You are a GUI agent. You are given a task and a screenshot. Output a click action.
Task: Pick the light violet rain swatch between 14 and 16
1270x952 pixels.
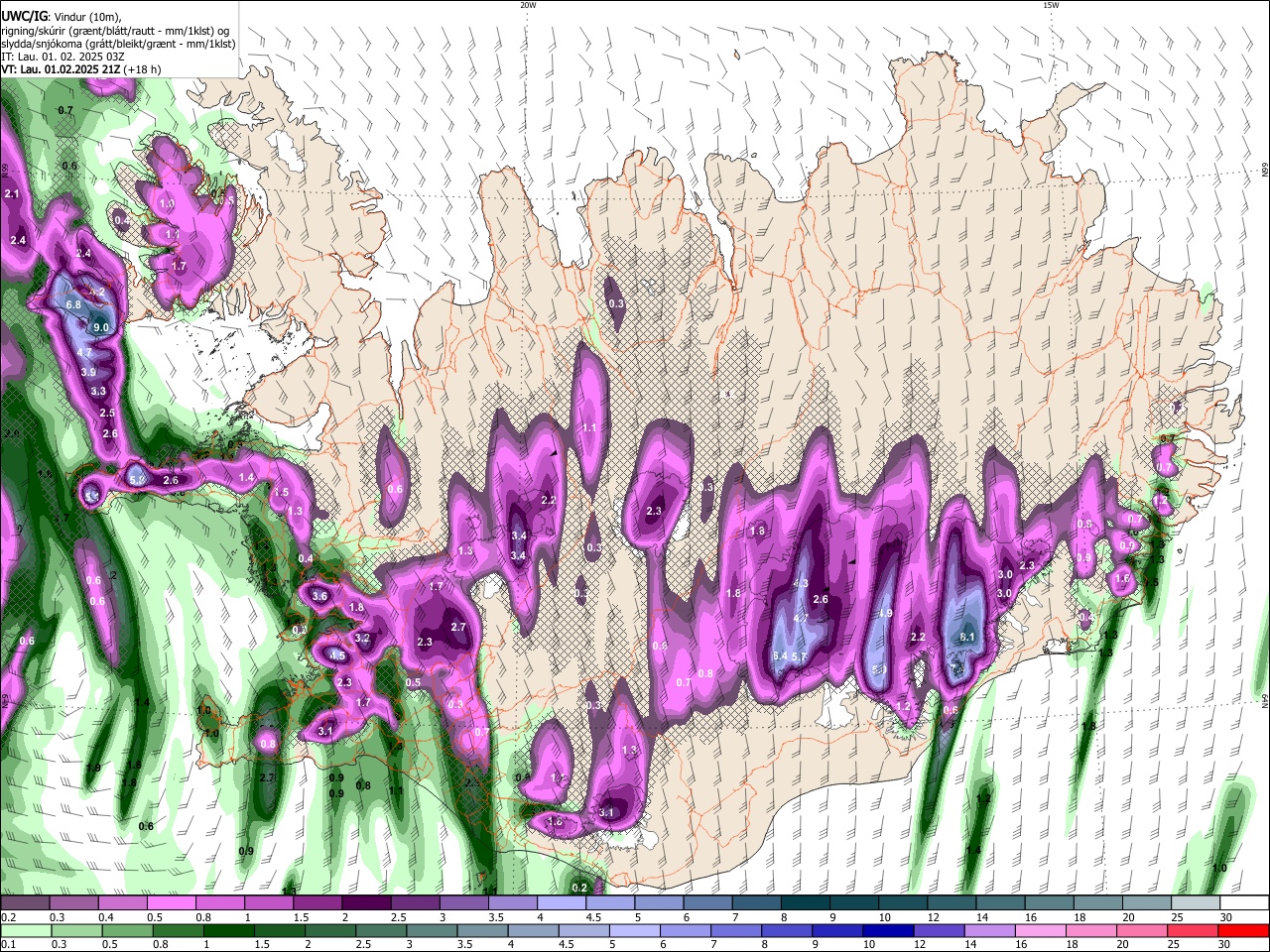[x=989, y=930]
